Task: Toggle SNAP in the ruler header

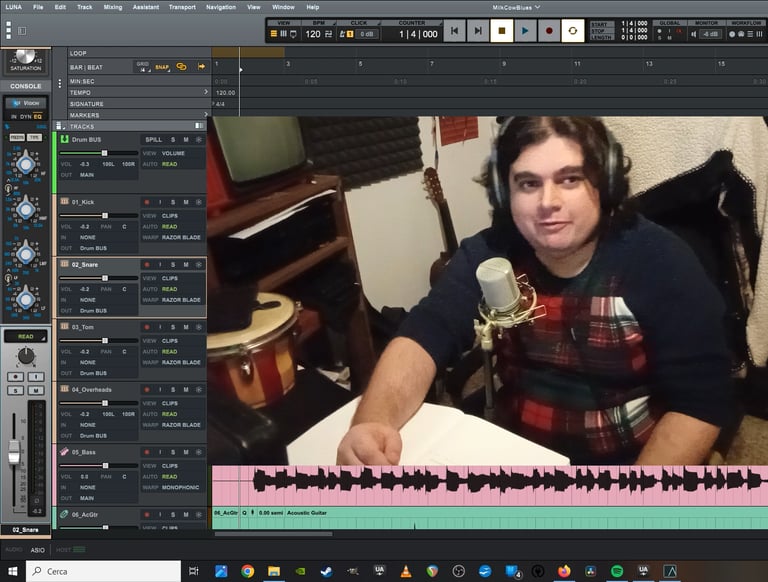Action: [x=163, y=67]
